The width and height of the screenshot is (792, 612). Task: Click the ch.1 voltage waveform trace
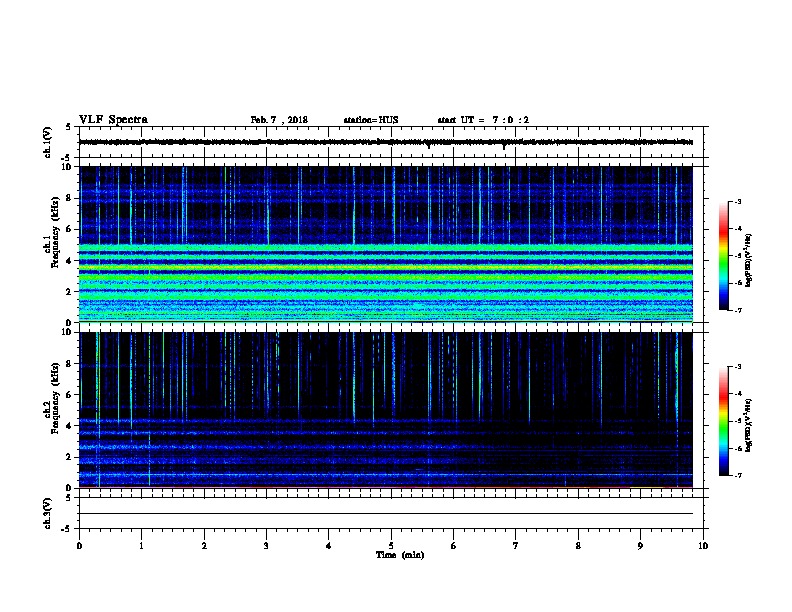385,142
